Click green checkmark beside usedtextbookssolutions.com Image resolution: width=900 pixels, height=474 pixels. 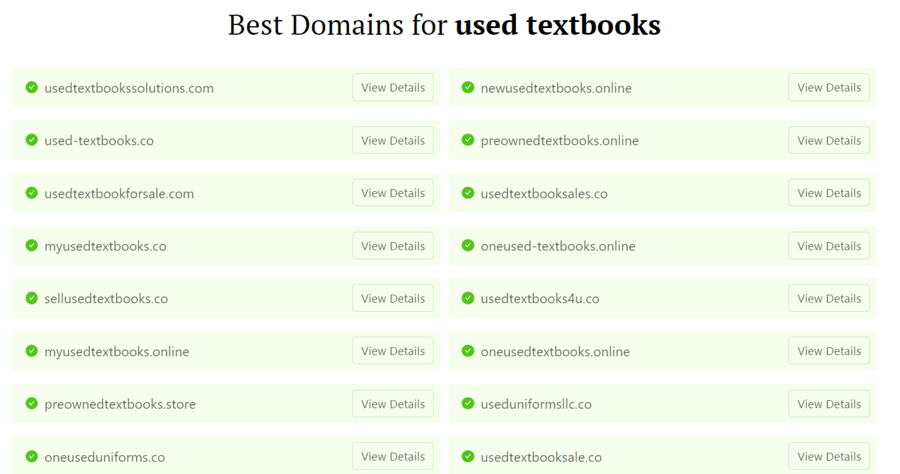coord(32,88)
